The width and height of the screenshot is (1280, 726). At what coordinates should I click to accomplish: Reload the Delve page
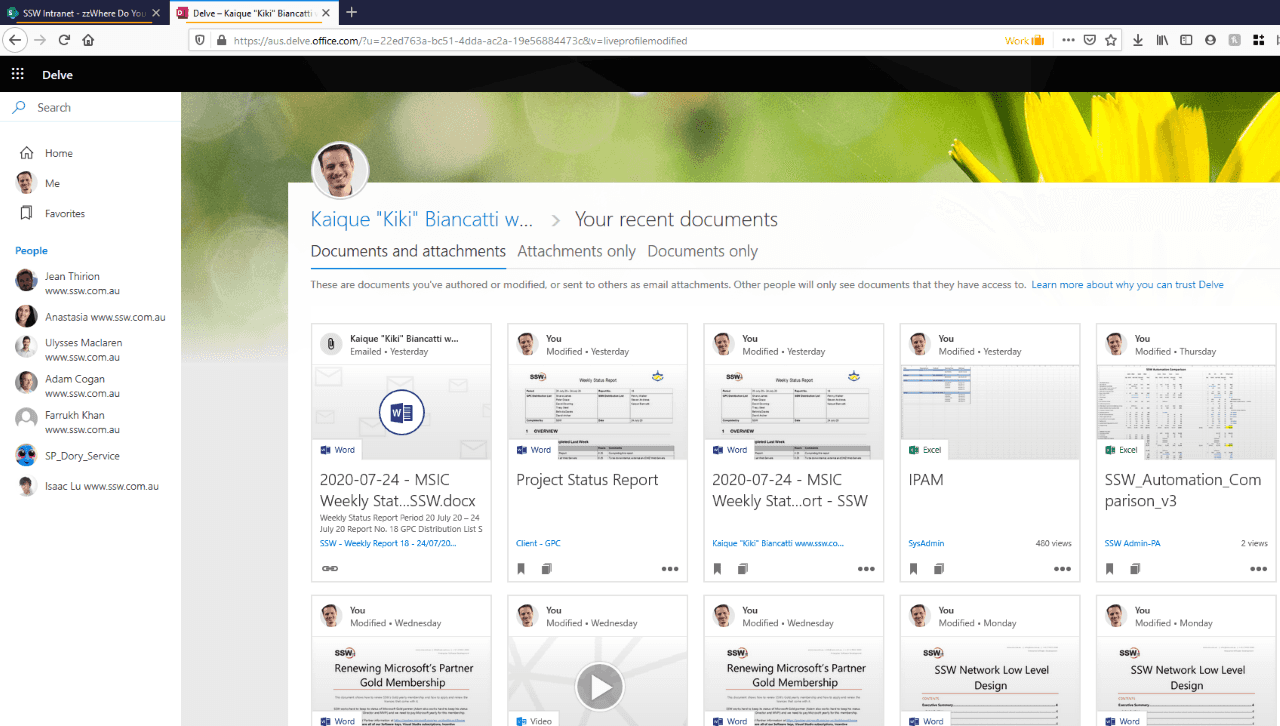64,40
